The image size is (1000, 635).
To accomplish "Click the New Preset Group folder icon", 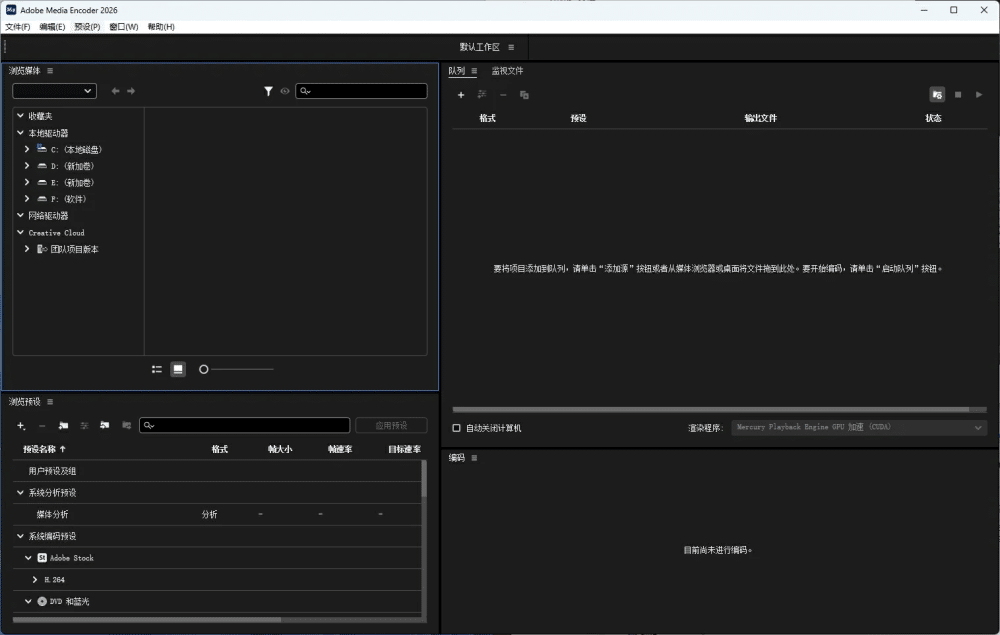I will (63, 425).
